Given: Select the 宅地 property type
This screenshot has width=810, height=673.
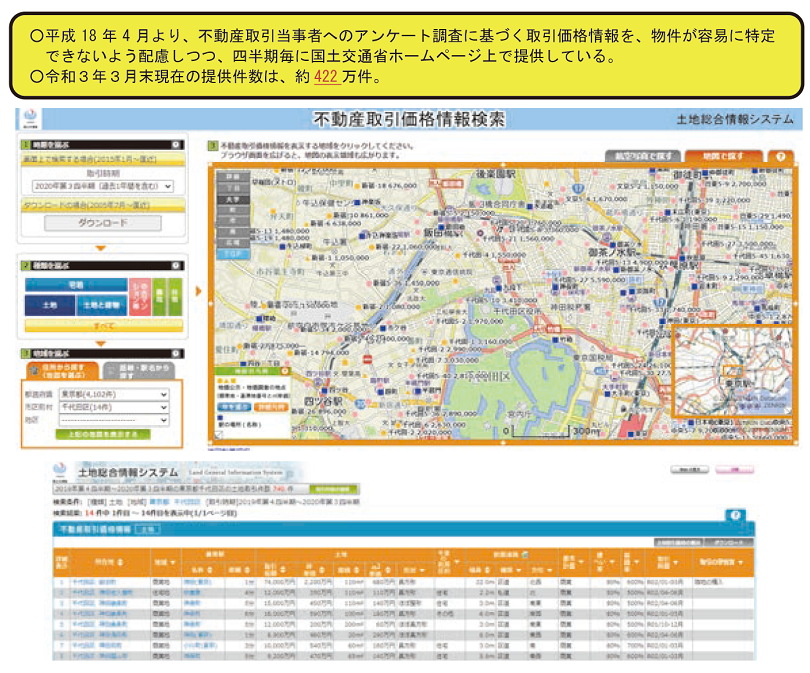Looking at the screenshot, I should point(76,285).
